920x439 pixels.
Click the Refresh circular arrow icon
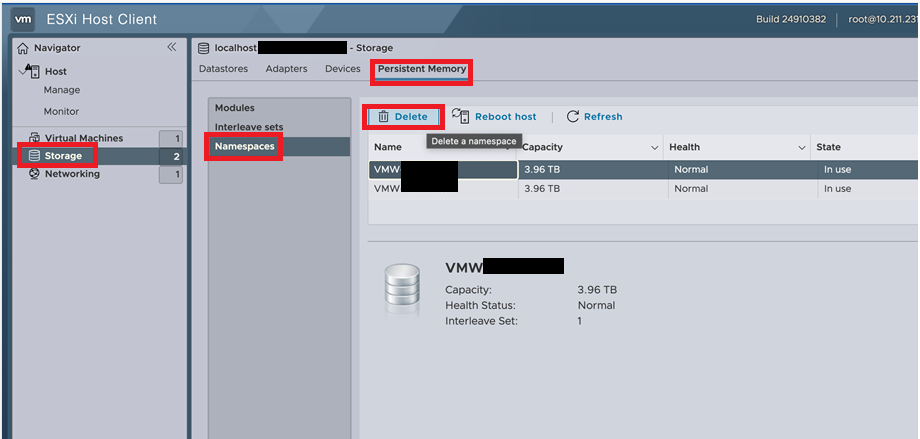click(x=573, y=116)
